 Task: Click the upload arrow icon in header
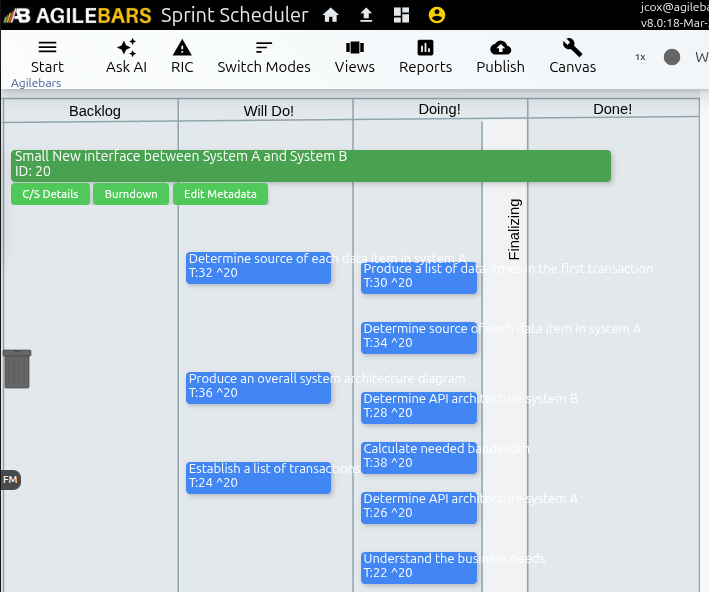[x=366, y=15]
